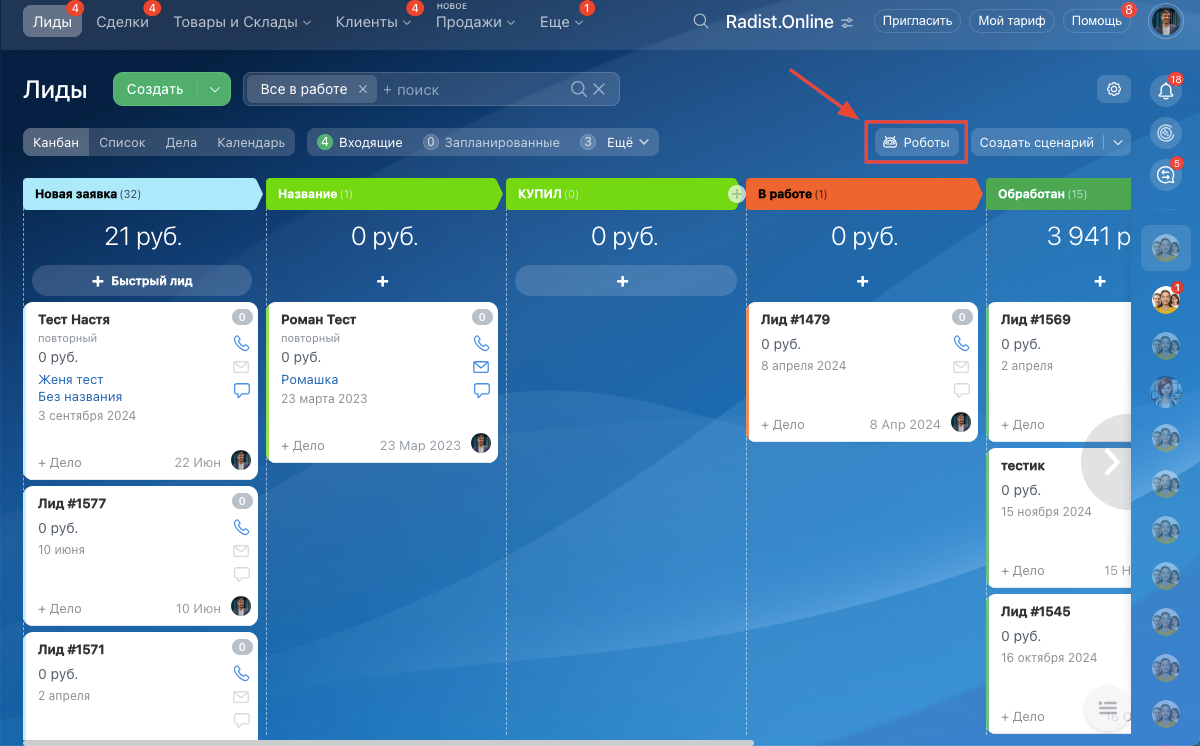
Task: Open the Сделки menu item
Action: coord(122,22)
